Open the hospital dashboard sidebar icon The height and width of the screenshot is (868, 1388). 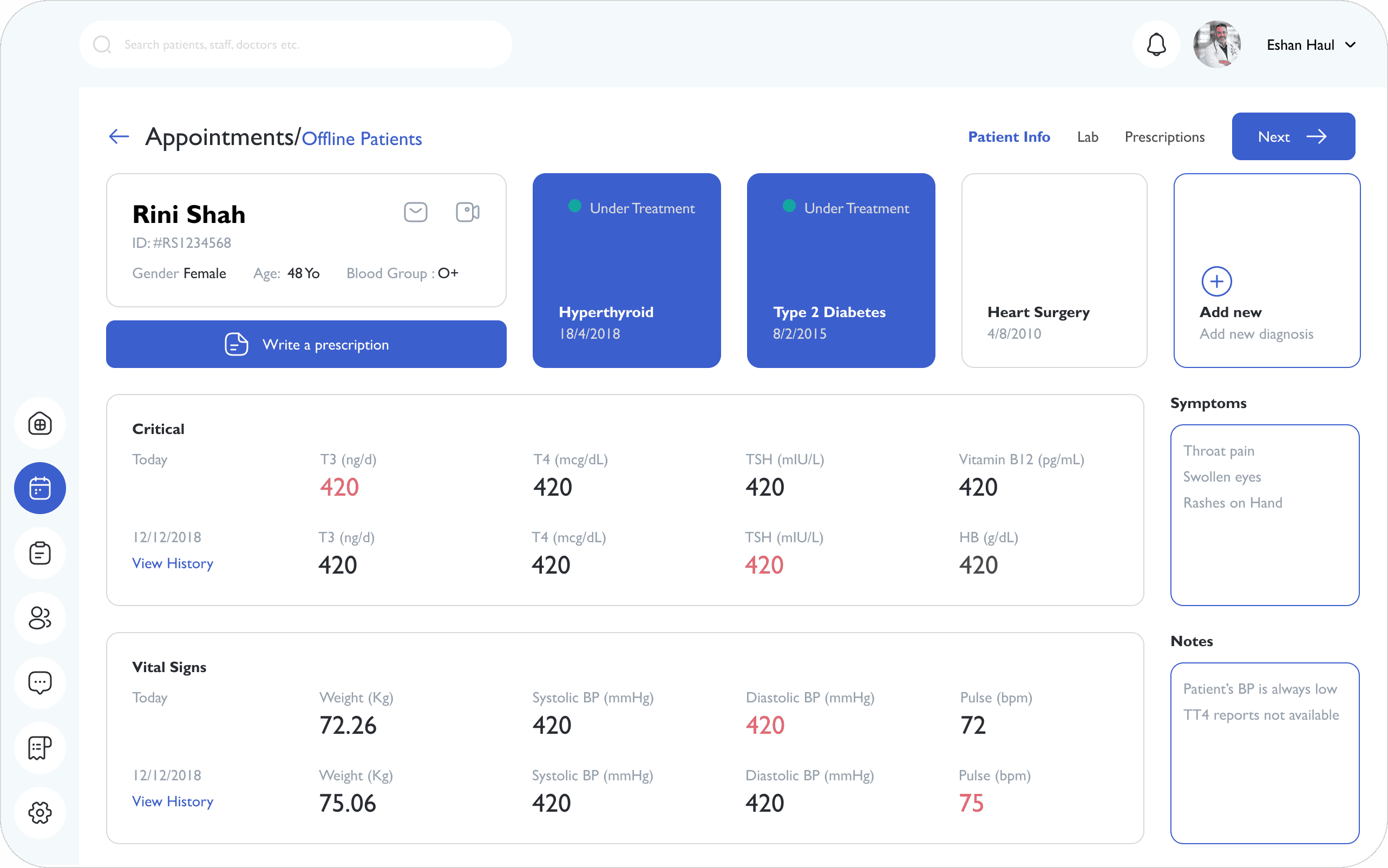(40, 424)
